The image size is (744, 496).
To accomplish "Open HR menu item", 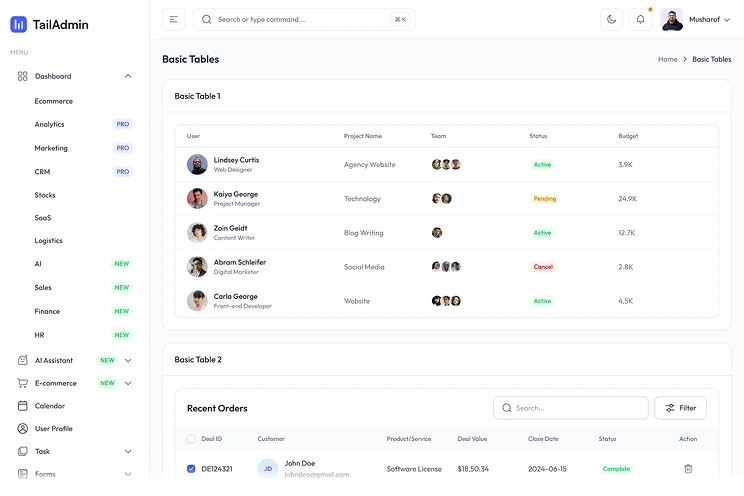I will (39, 335).
